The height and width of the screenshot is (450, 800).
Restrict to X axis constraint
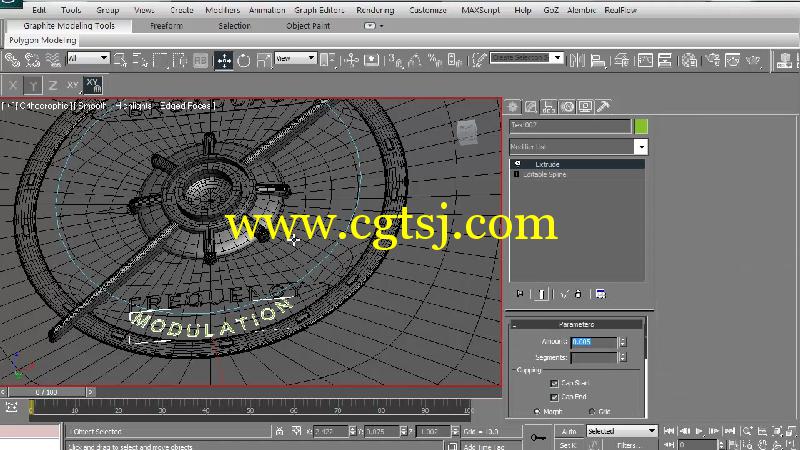coord(13,85)
